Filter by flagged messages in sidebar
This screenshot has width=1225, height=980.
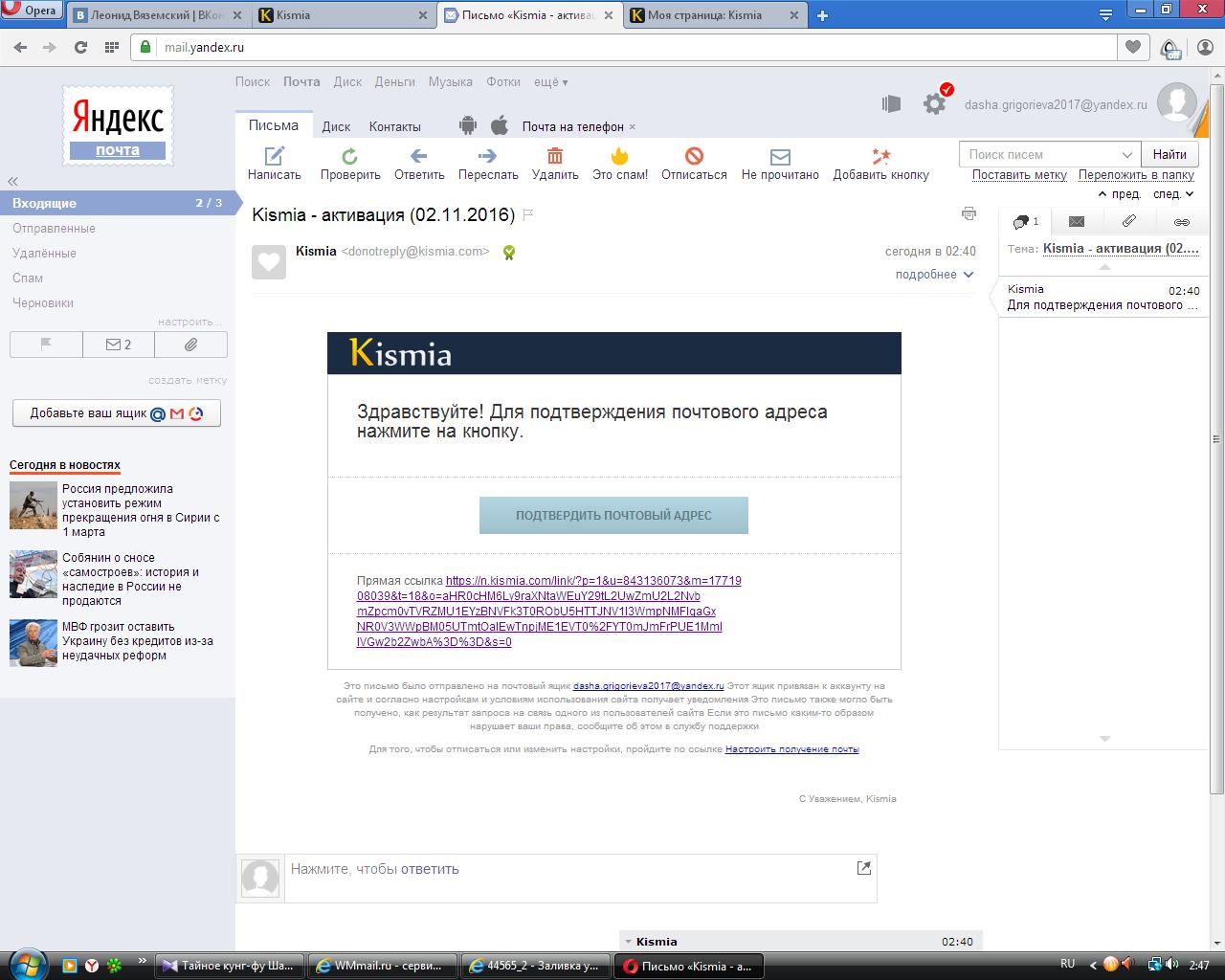tap(46, 345)
